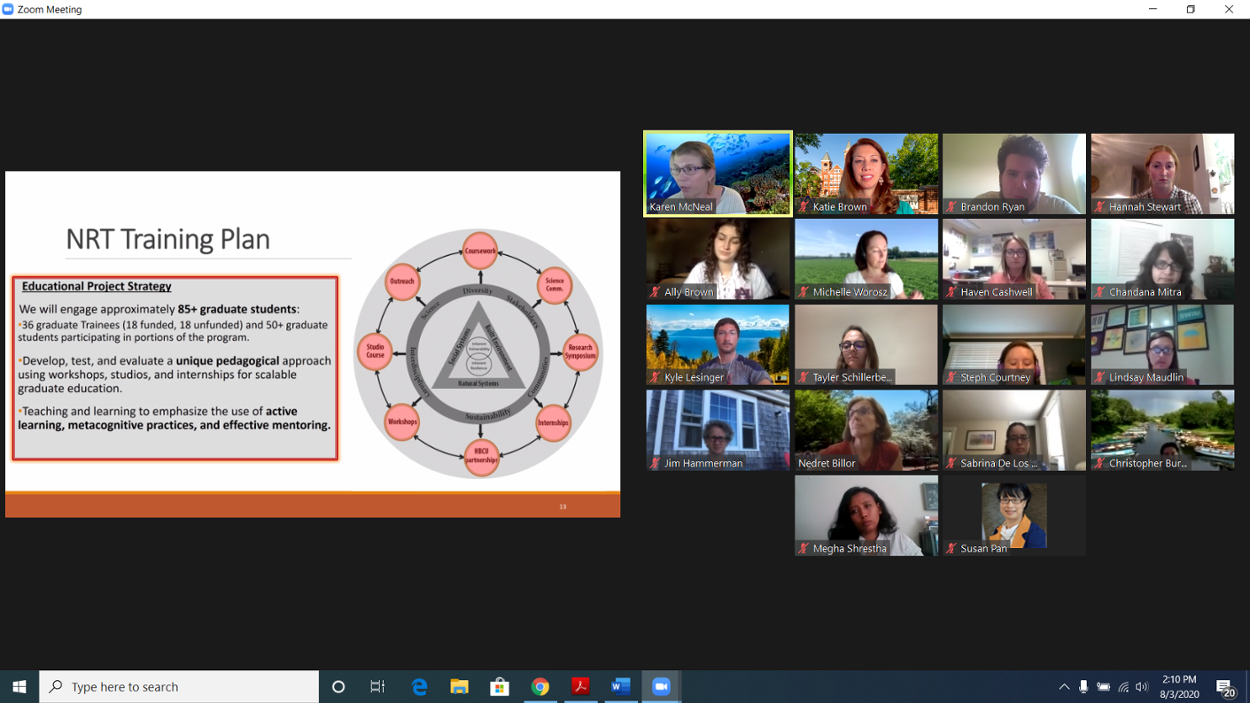Open Microsoft Edge from the taskbar
The image size is (1250, 703).
(419, 687)
